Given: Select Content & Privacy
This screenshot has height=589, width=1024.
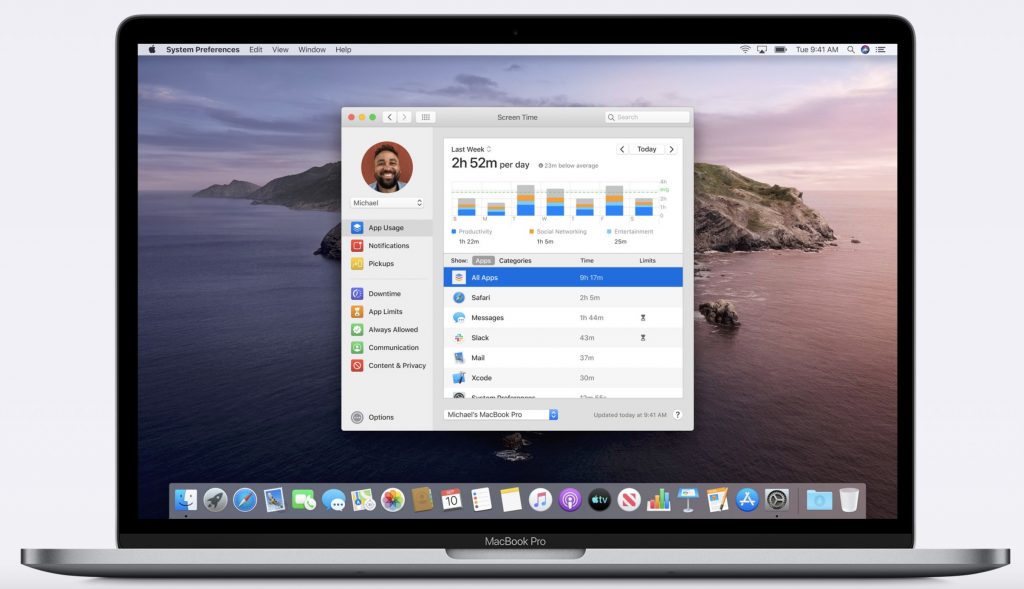Looking at the screenshot, I should point(396,366).
